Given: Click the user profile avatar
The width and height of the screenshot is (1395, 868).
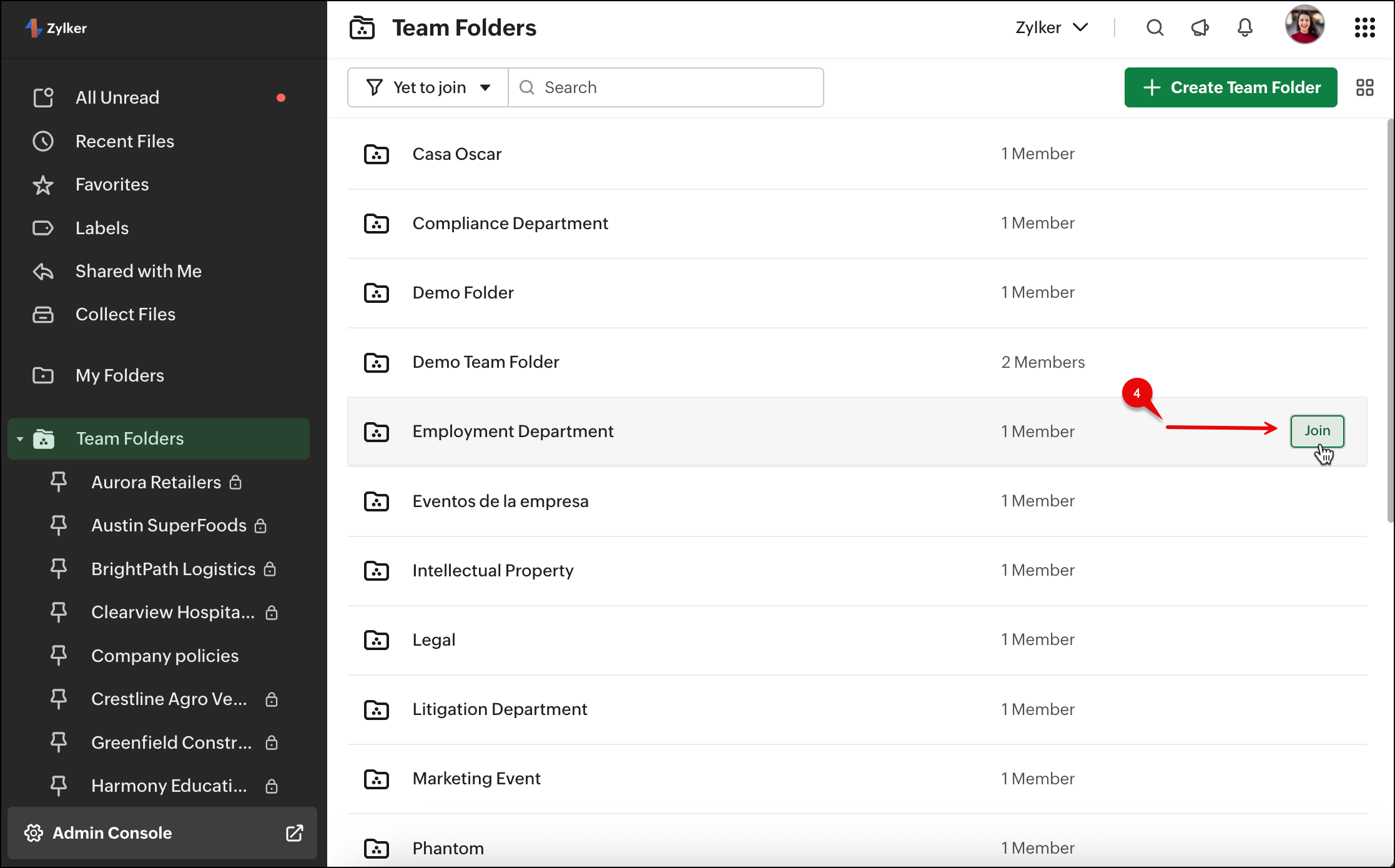Looking at the screenshot, I should (x=1304, y=25).
